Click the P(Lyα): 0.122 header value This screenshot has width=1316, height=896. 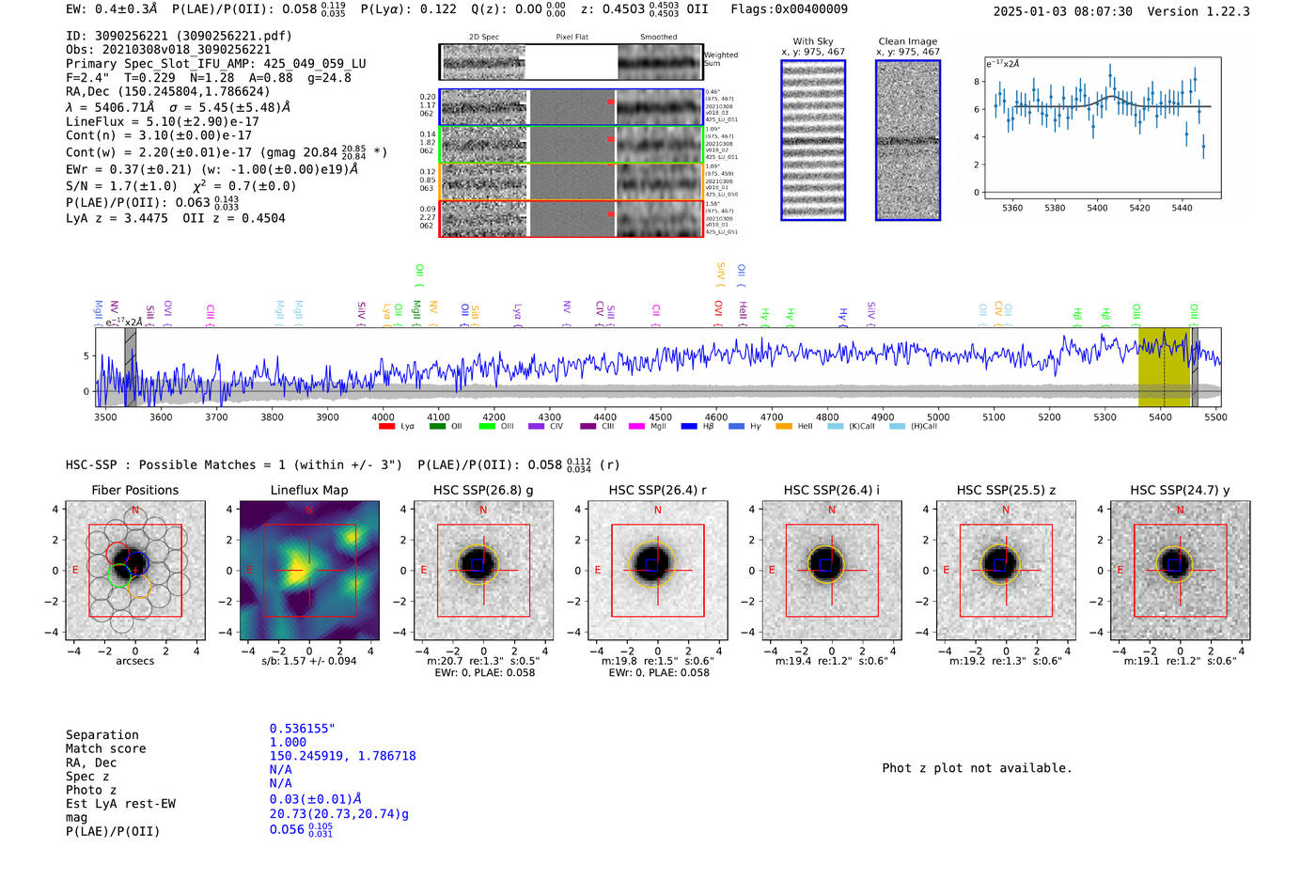coord(408,8)
